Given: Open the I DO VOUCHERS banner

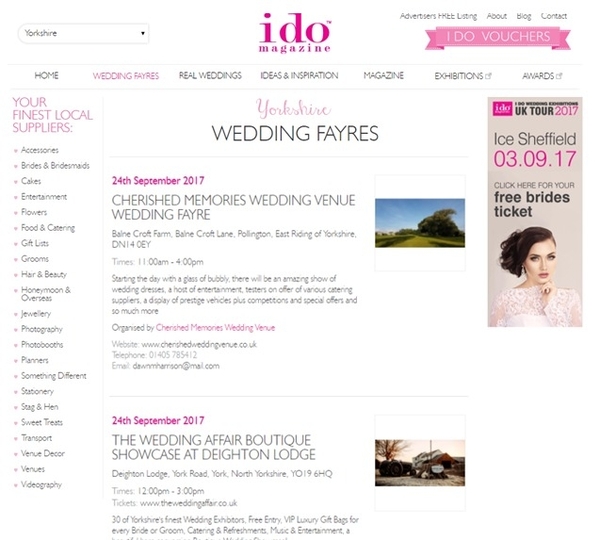Looking at the screenshot, I should click(498, 38).
